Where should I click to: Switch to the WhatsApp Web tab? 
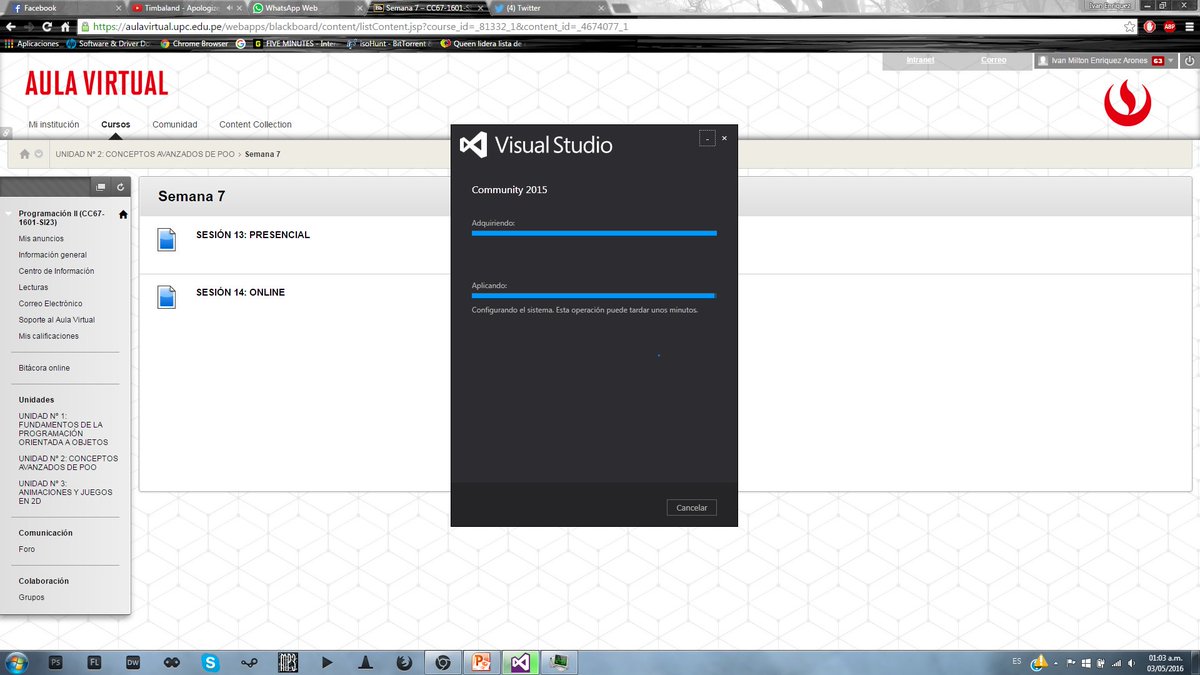click(x=306, y=8)
